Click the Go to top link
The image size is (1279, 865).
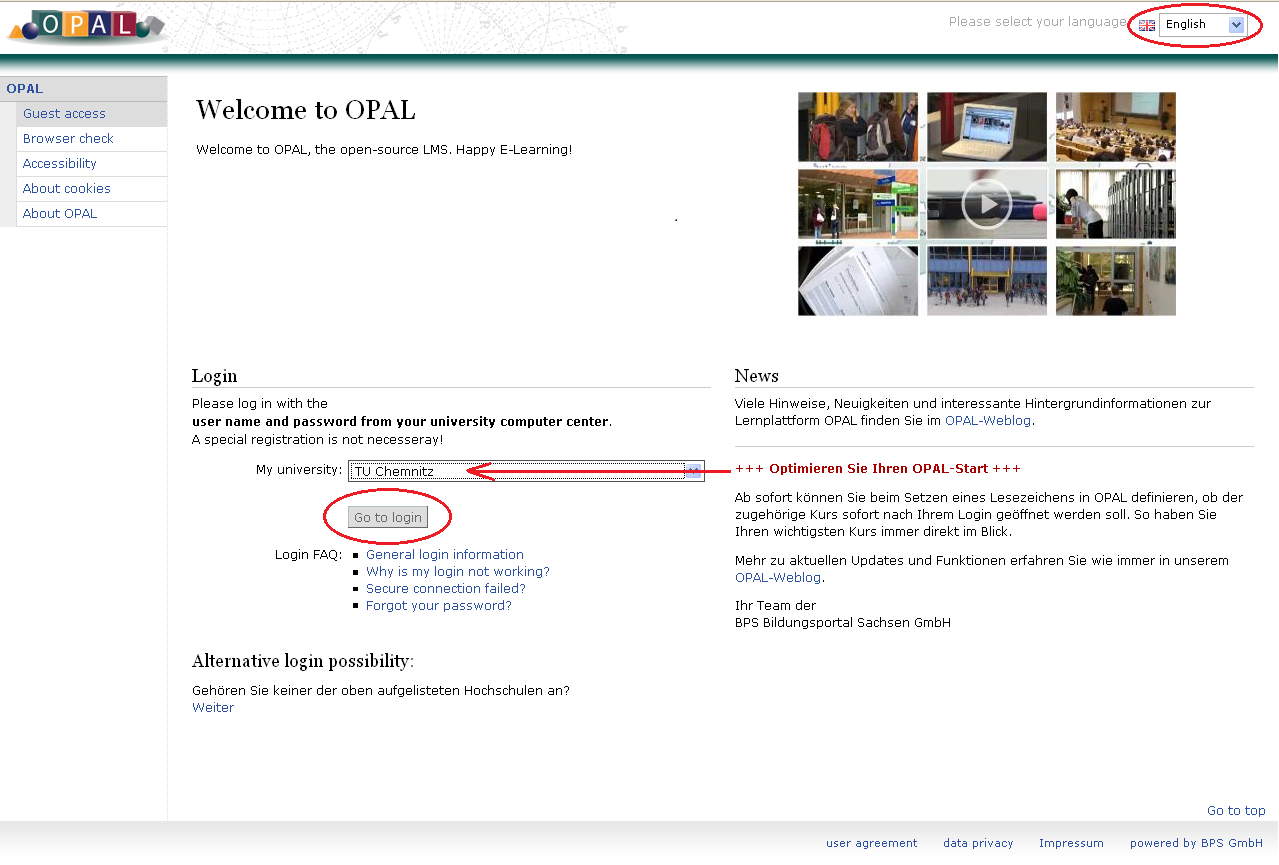1236,811
